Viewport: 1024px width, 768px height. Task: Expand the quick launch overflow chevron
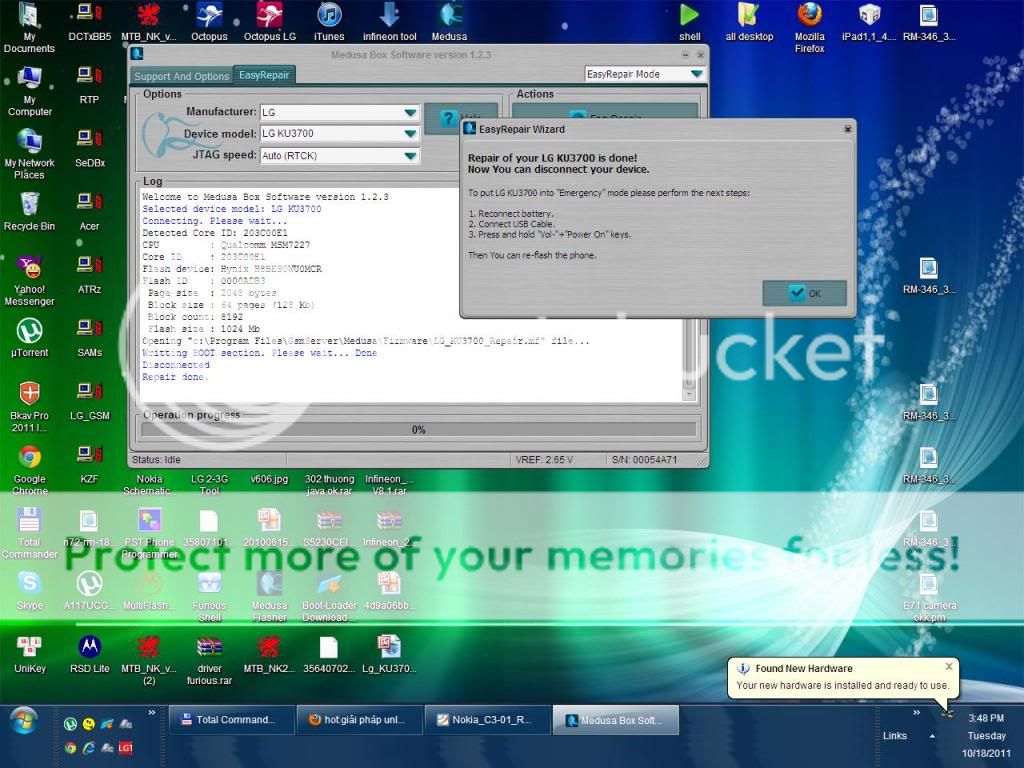click(x=152, y=712)
